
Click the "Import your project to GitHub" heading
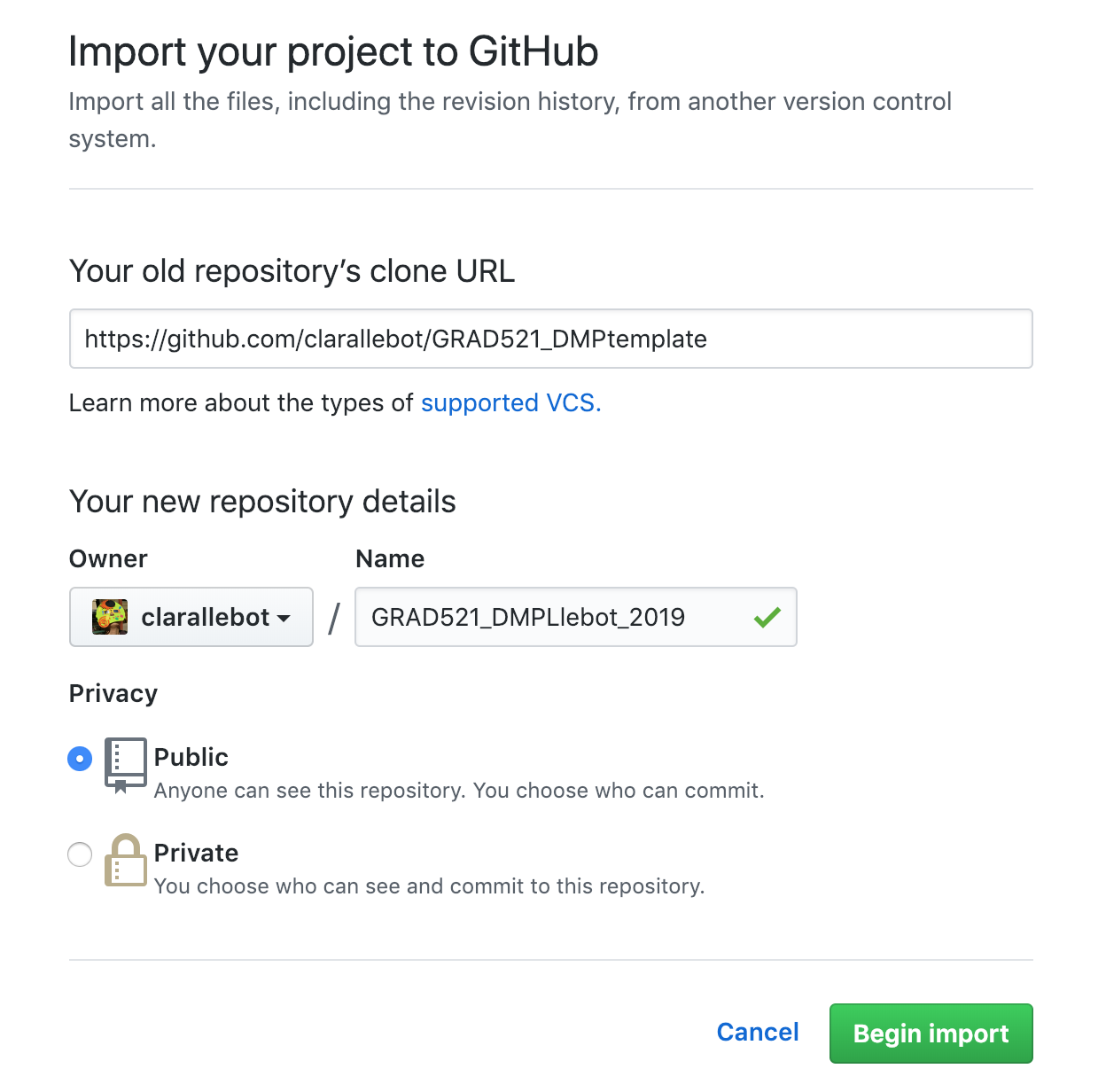(333, 51)
